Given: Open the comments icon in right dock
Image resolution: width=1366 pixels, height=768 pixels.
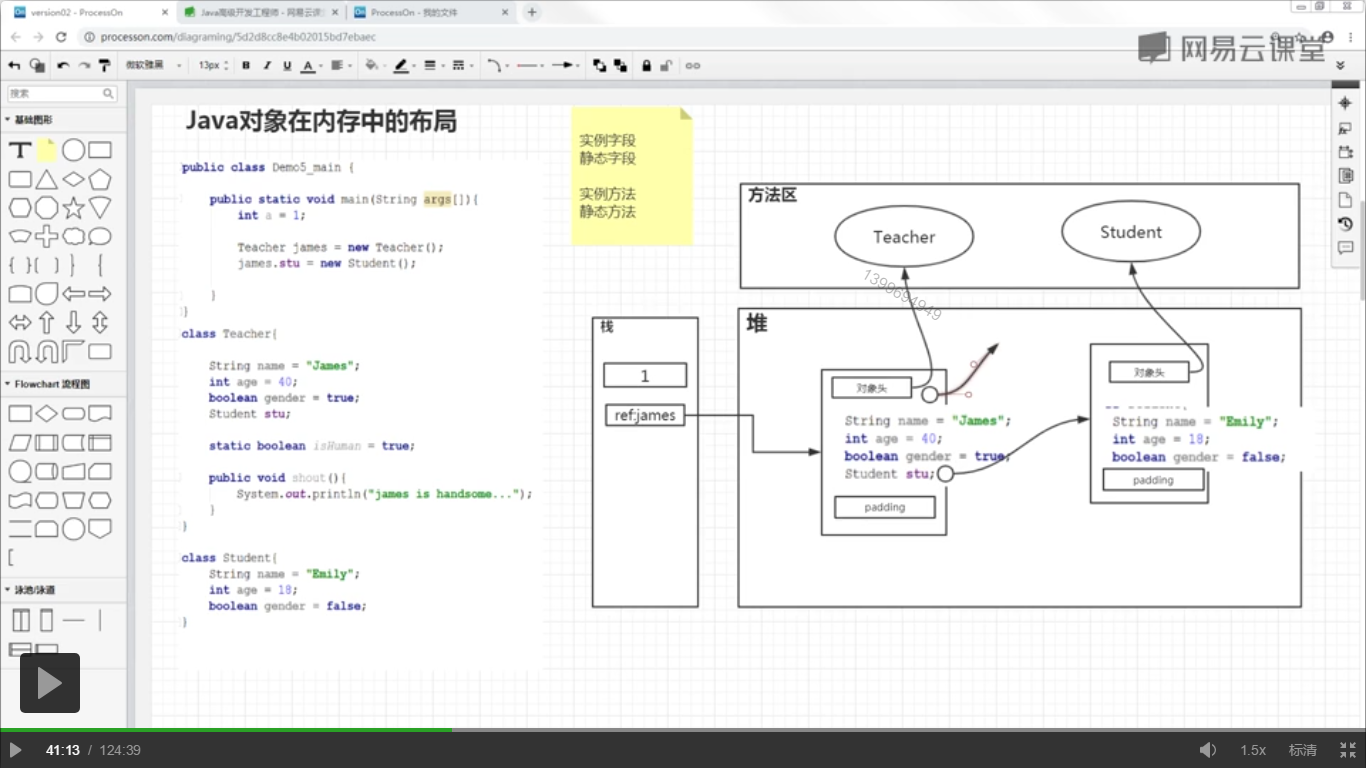Looking at the screenshot, I should click(1345, 248).
